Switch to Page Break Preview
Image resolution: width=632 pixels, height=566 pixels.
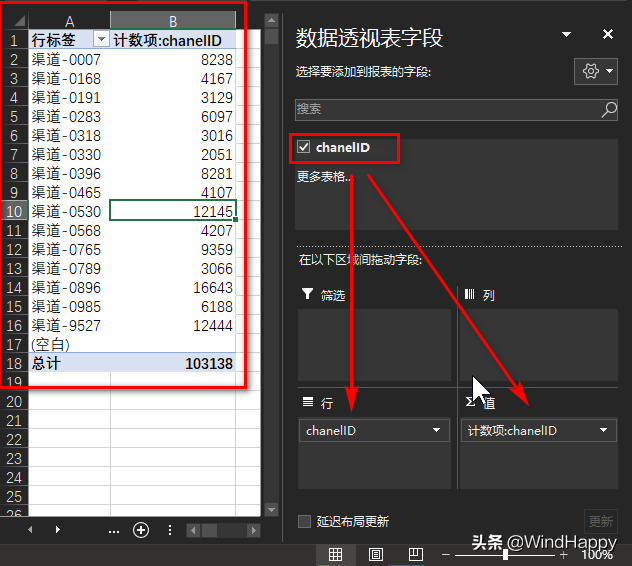pos(416,555)
